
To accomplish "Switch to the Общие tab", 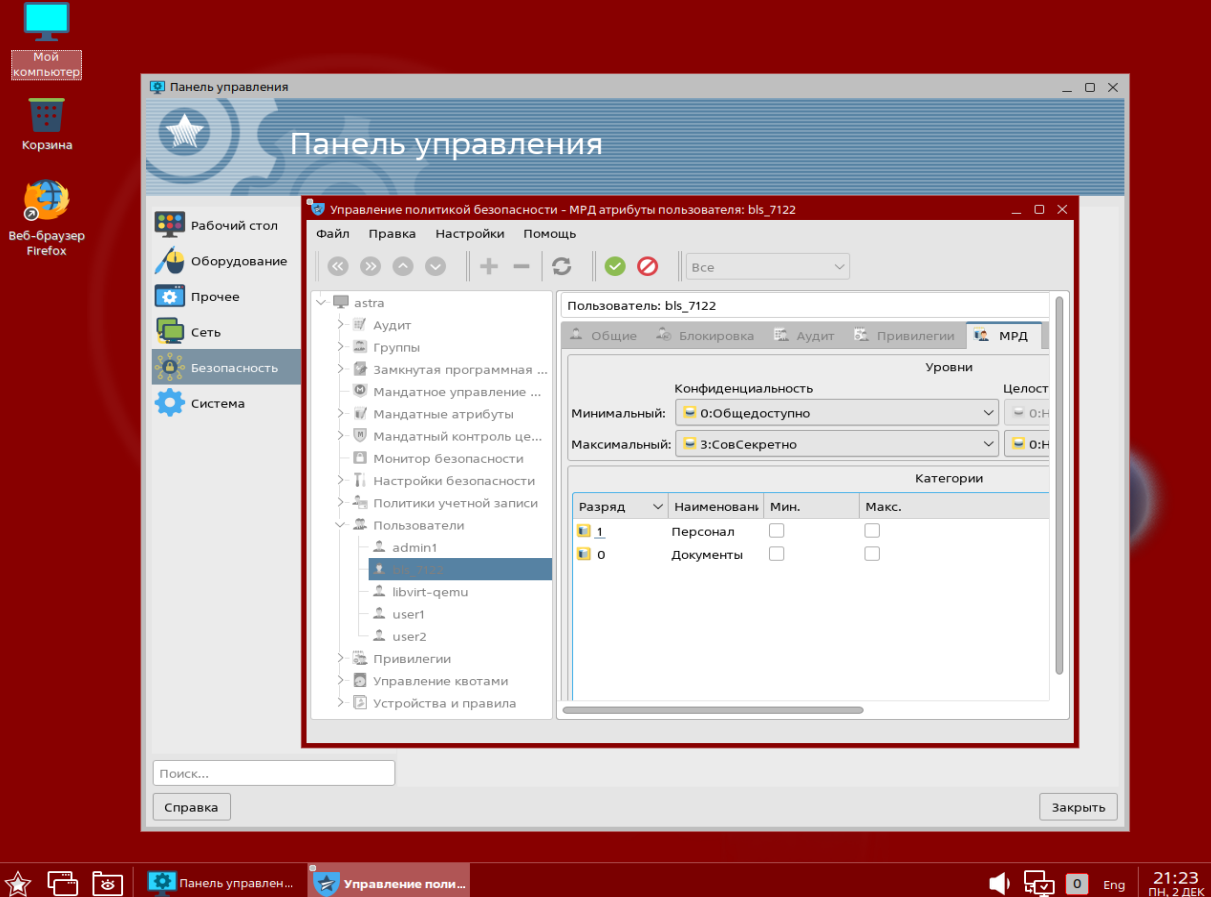I will point(603,336).
